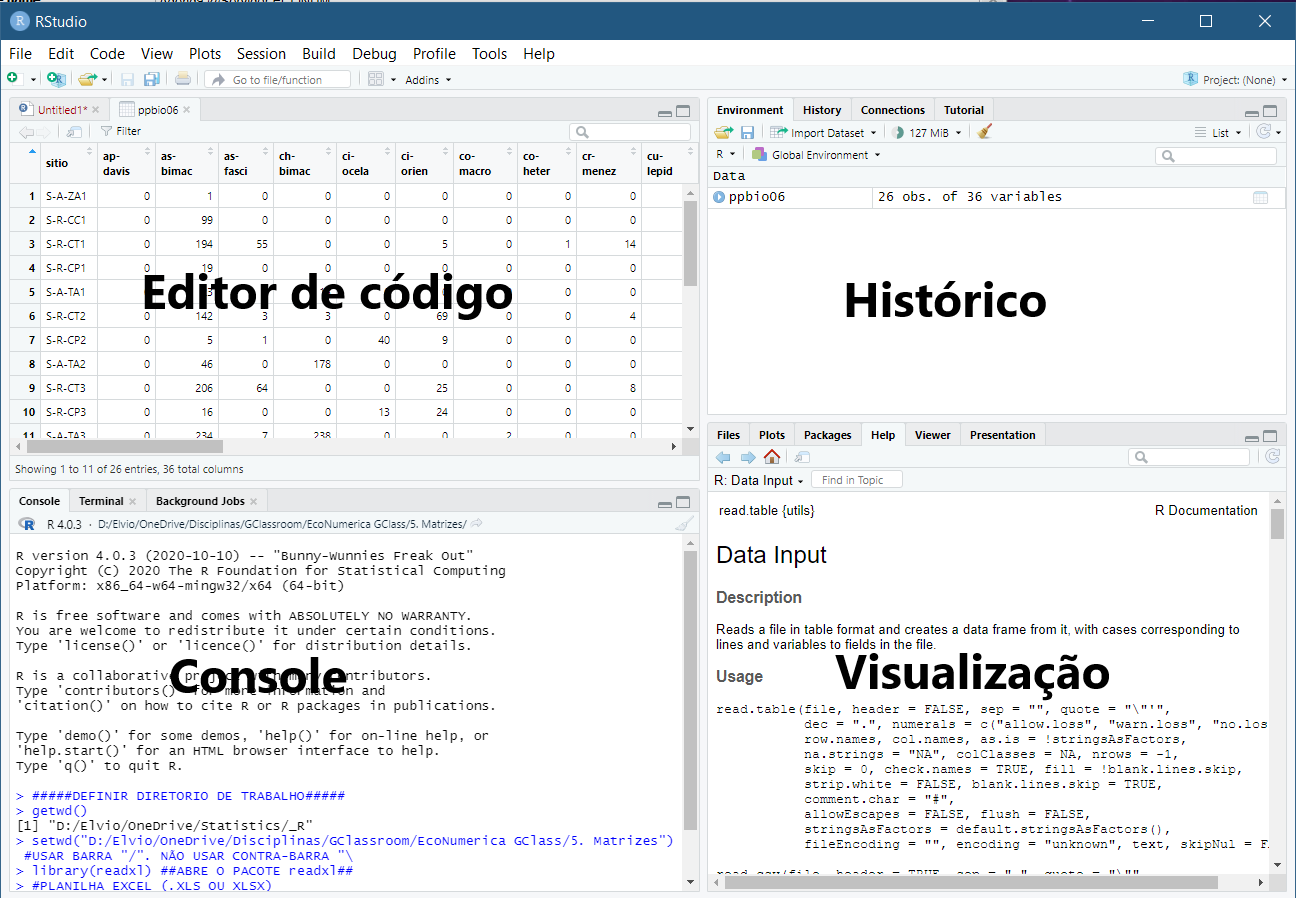1296x898 pixels.
Task: Expand the ppbio06 object in the Environment
Action: [x=720, y=196]
